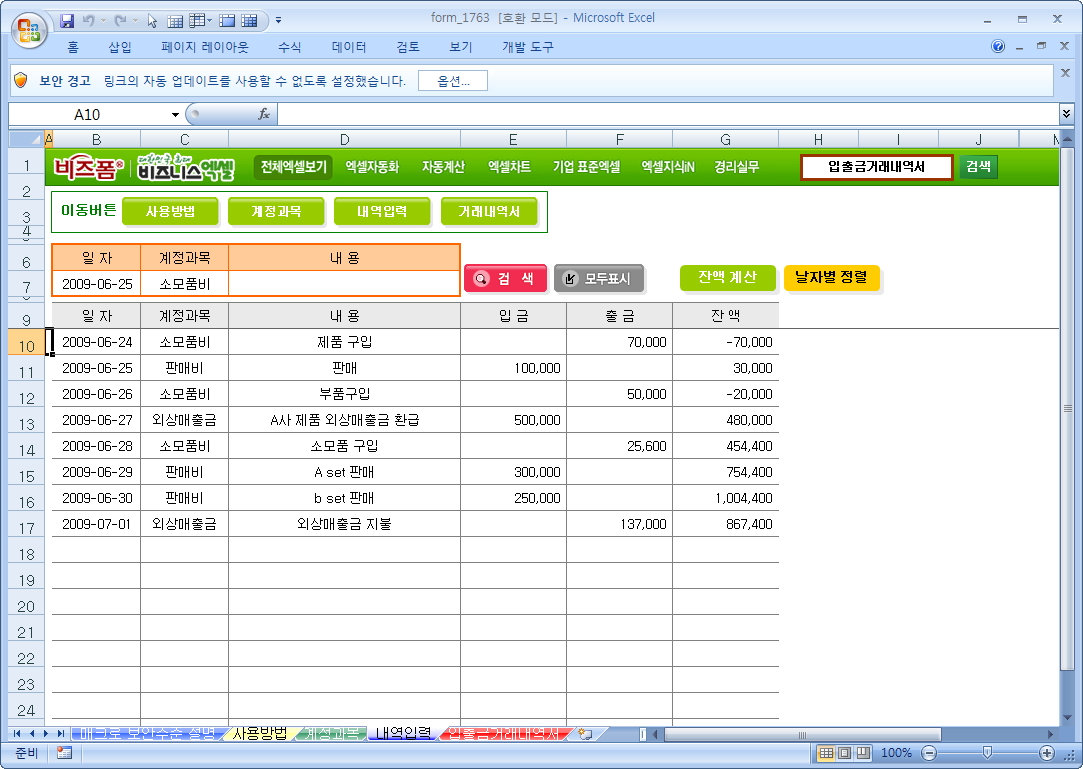Image resolution: width=1083 pixels, height=769 pixels.
Task: Click the blue Help question mark icon
Action: tap(998, 47)
